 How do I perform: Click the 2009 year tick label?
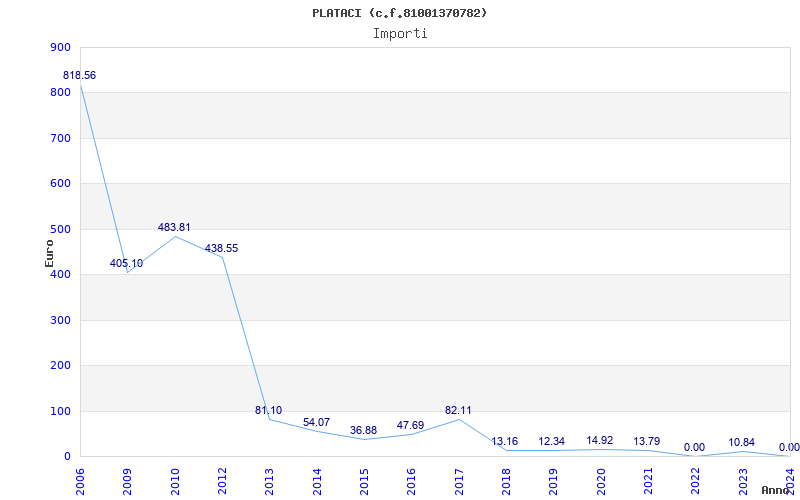coord(128,482)
